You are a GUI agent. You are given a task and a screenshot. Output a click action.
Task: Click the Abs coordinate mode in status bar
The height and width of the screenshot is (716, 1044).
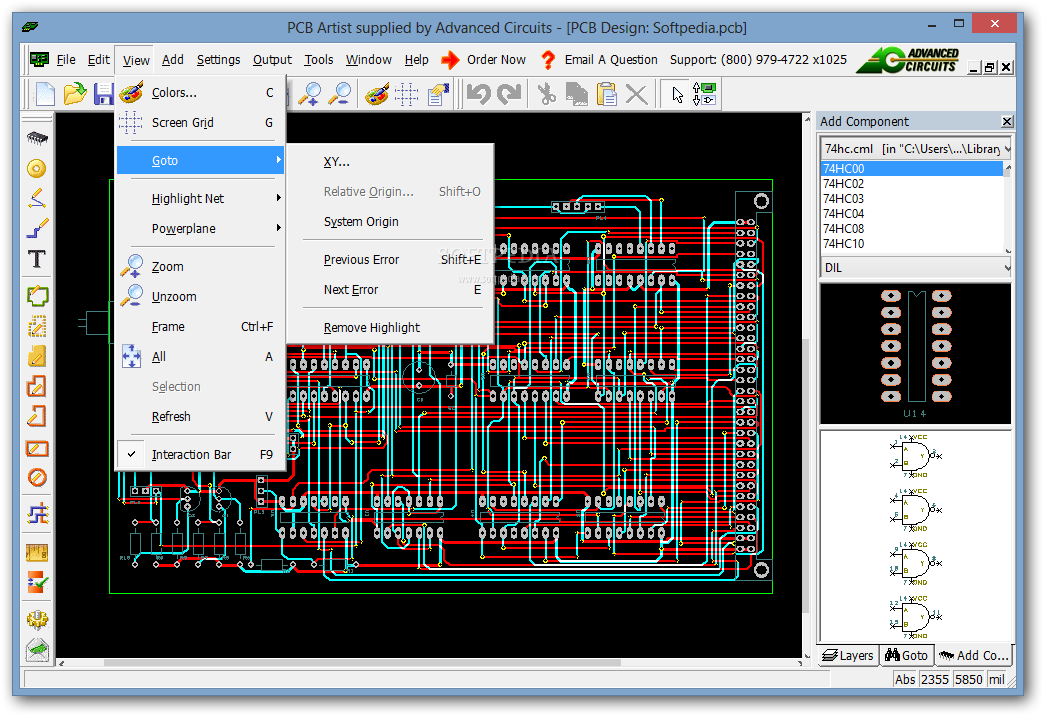905,679
